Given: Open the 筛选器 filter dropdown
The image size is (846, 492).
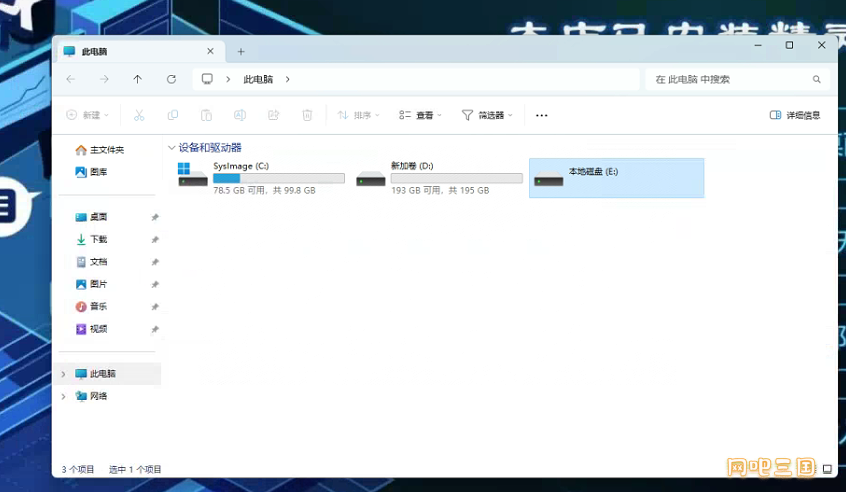Looking at the screenshot, I should click(487, 115).
